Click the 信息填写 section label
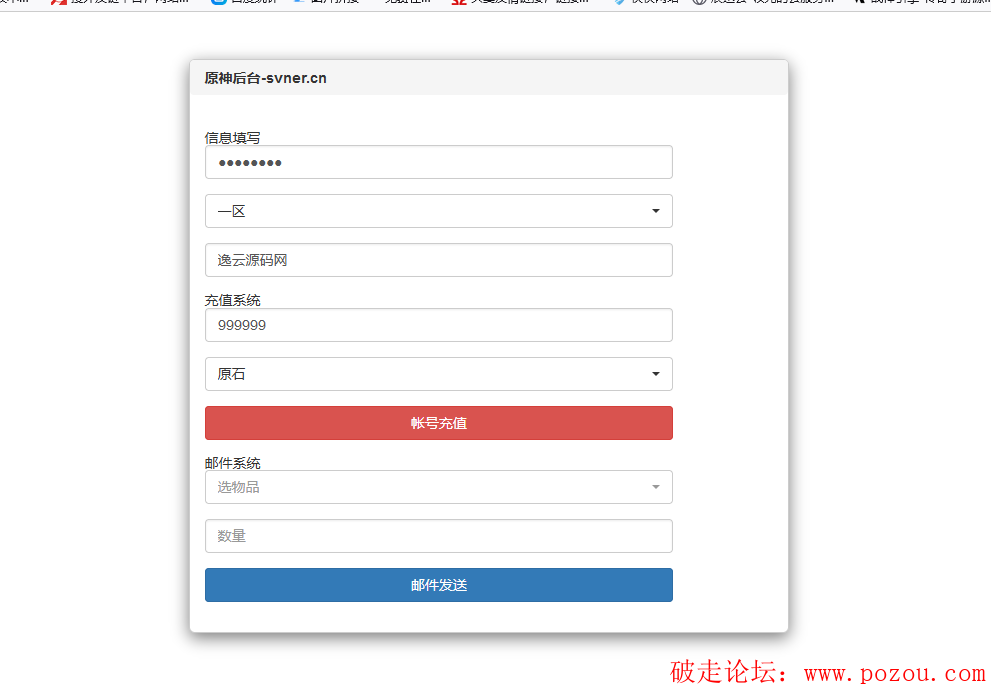 232,138
